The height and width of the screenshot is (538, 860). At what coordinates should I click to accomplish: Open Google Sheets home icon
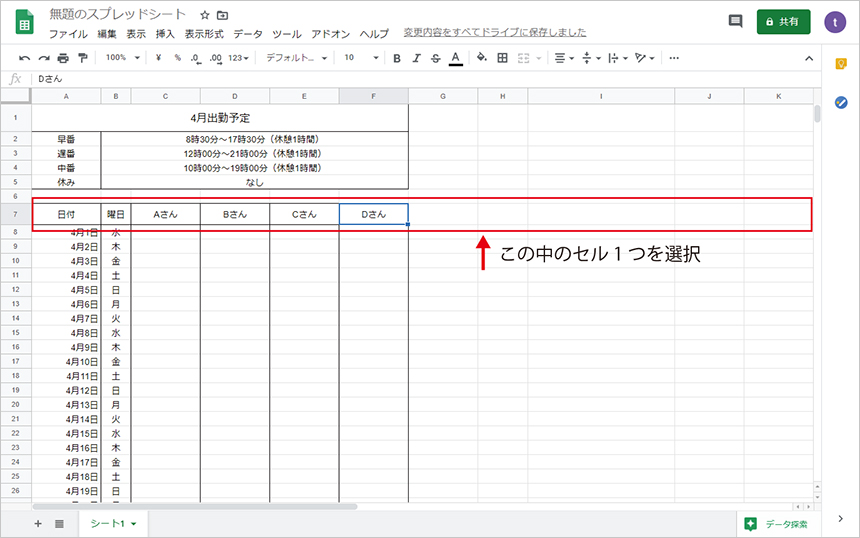coord(24,22)
